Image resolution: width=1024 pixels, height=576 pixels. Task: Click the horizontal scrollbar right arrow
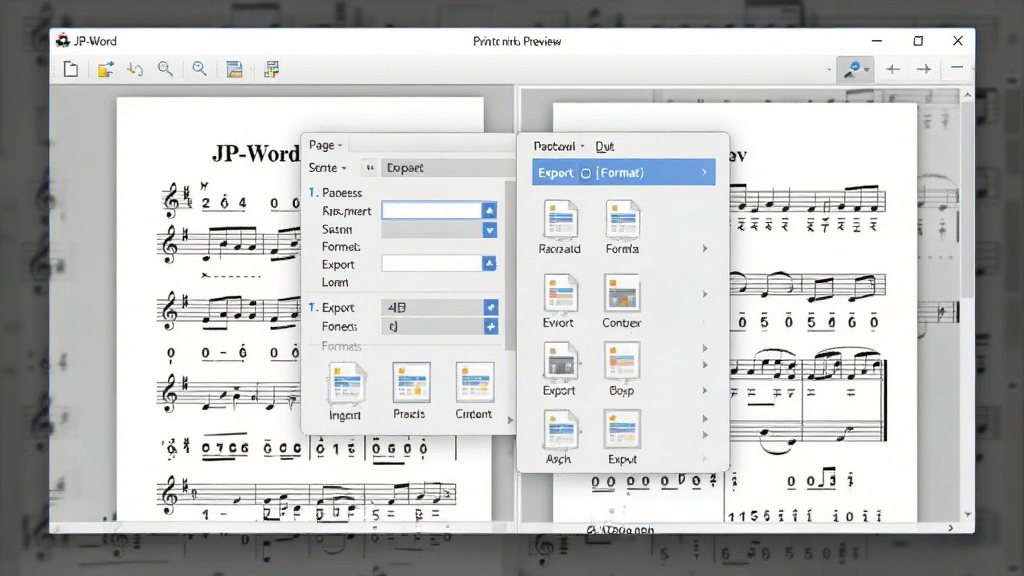pos(951,528)
